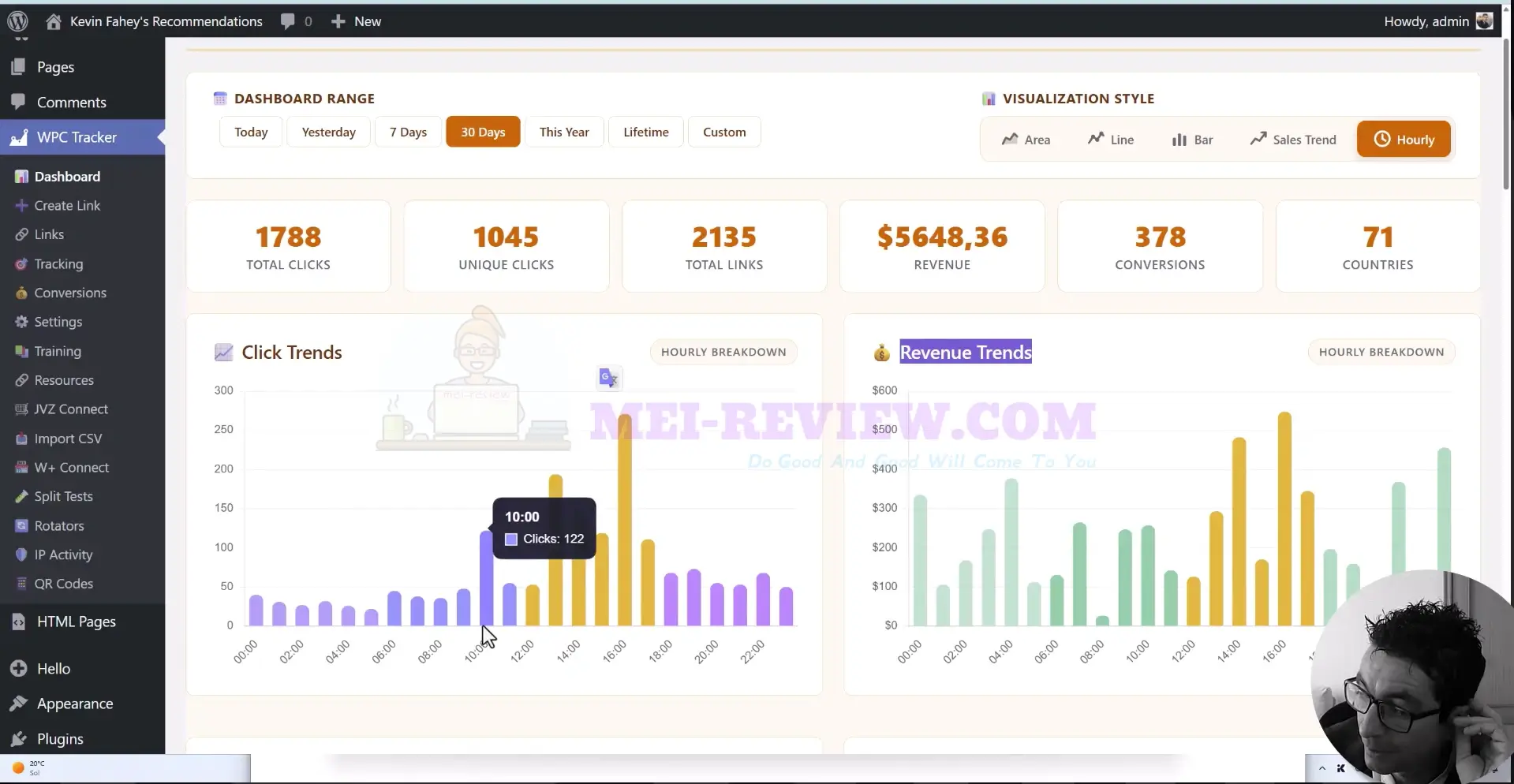The image size is (1514, 784).
Task: Open the Rotators menu item
Action: coord(59,525)
